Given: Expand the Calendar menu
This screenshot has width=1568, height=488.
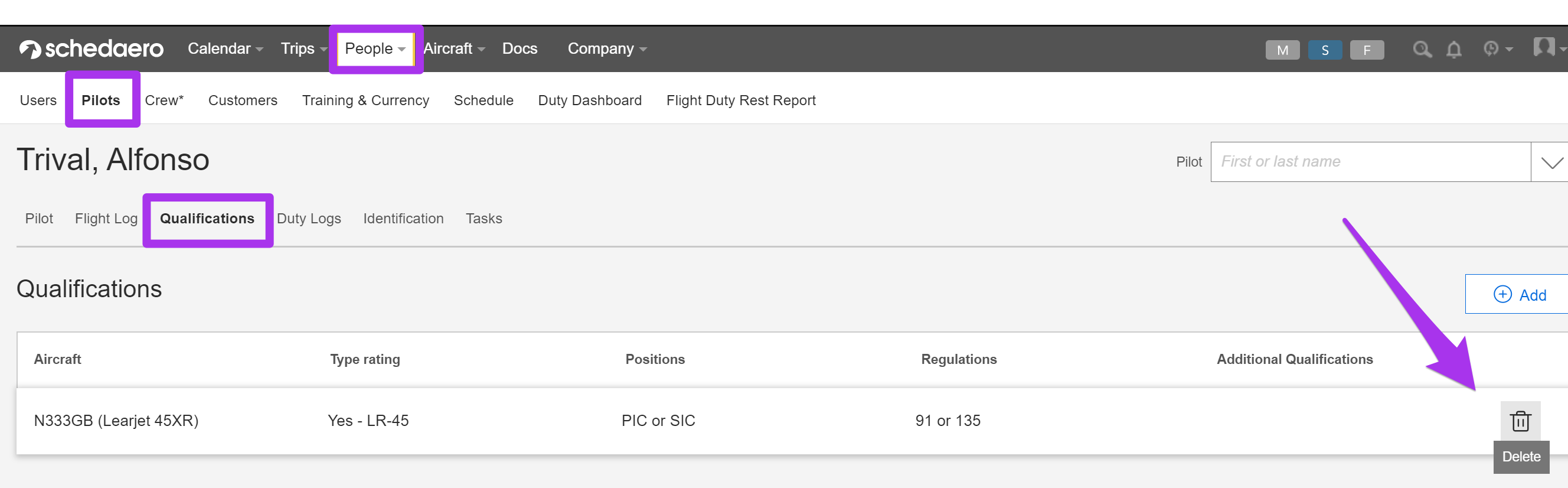Looking at the screenshot, I should click(224, 48).
